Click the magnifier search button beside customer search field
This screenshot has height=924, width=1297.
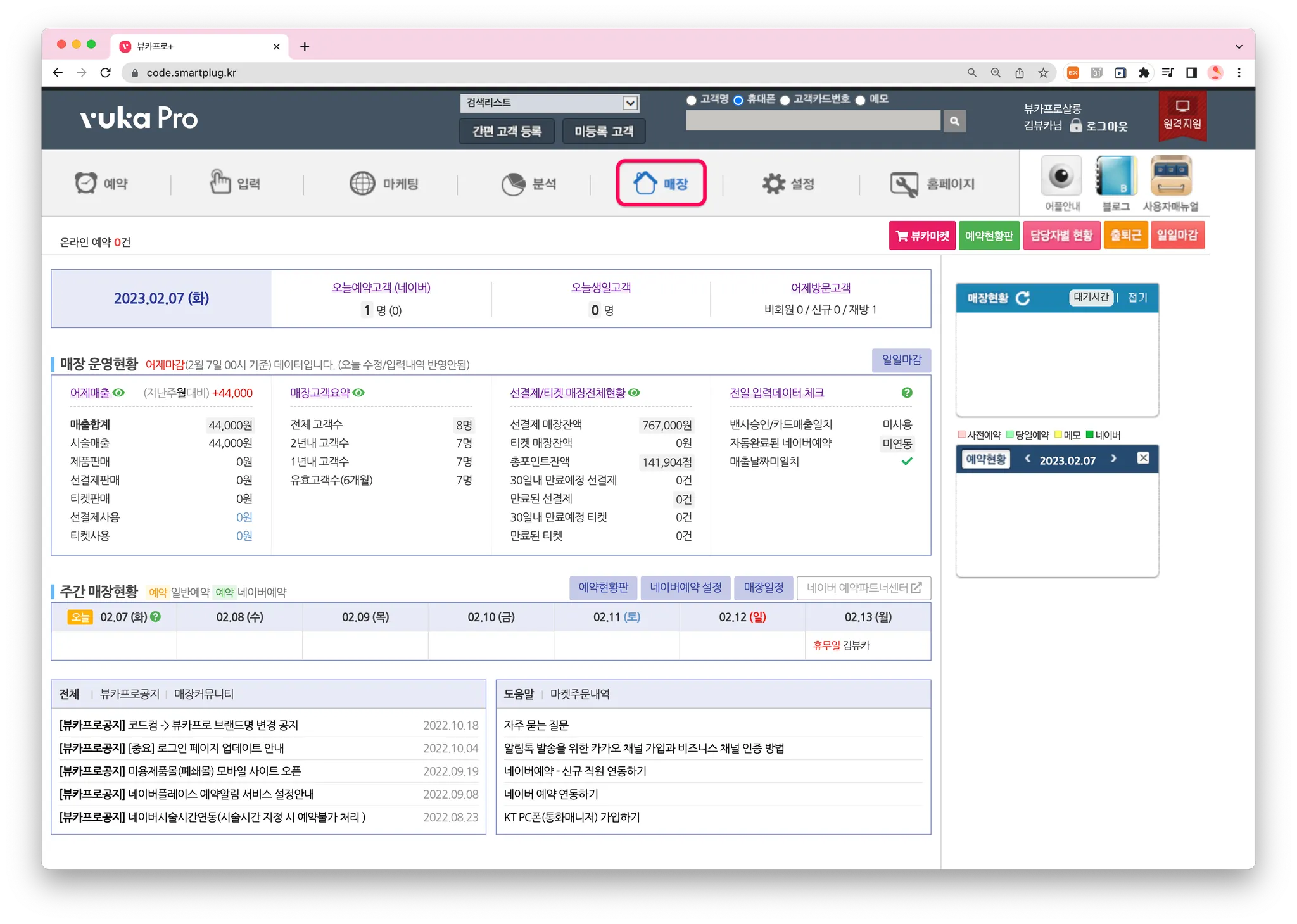pos(954,121)
